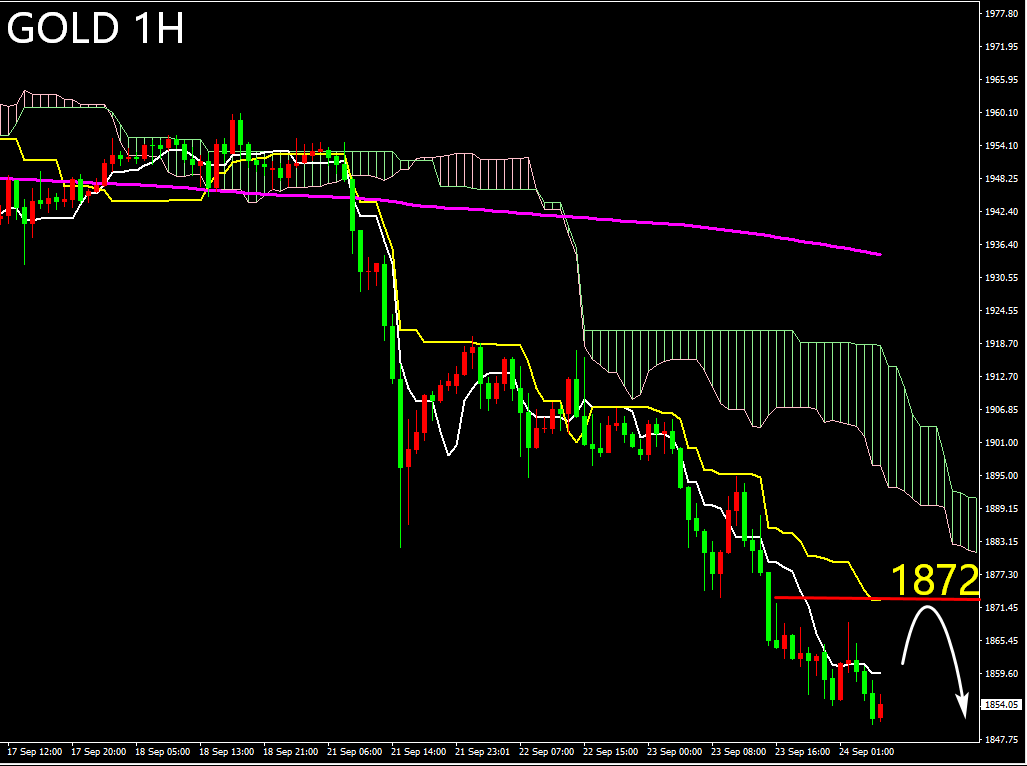
Task: Click the GOLD 1H chart title
Action: click(95, 29)
